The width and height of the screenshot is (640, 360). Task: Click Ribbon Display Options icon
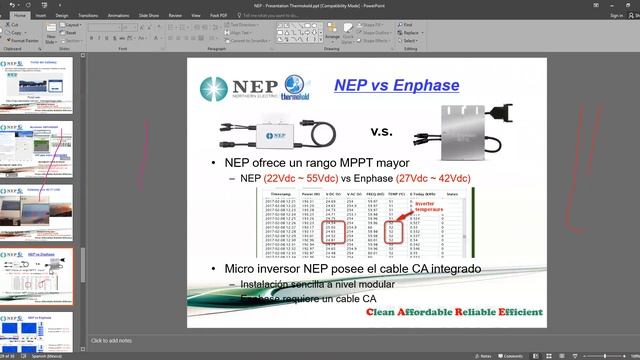(x=596, y=5)
